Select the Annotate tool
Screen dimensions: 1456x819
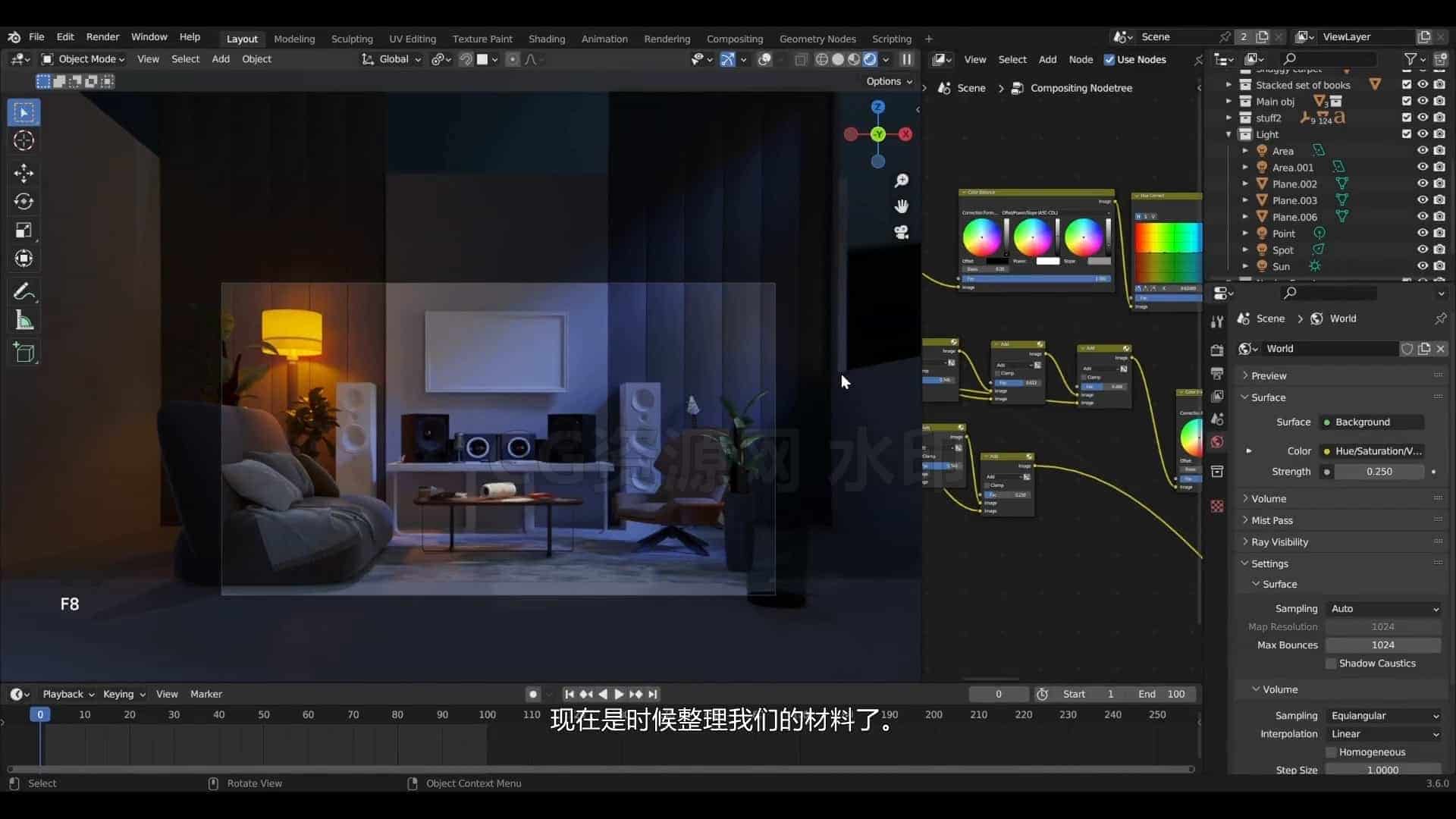point(24,292)
